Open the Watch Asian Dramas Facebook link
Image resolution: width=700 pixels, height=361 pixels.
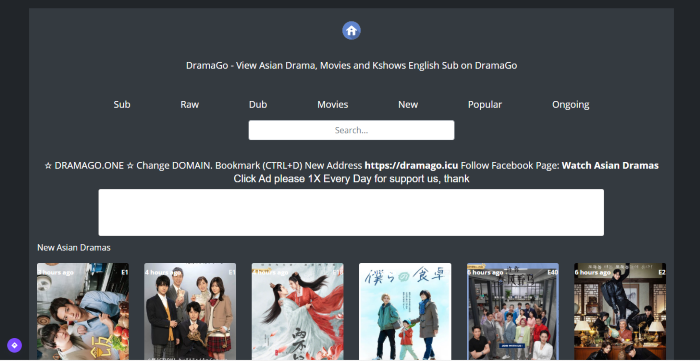point(610,166)
